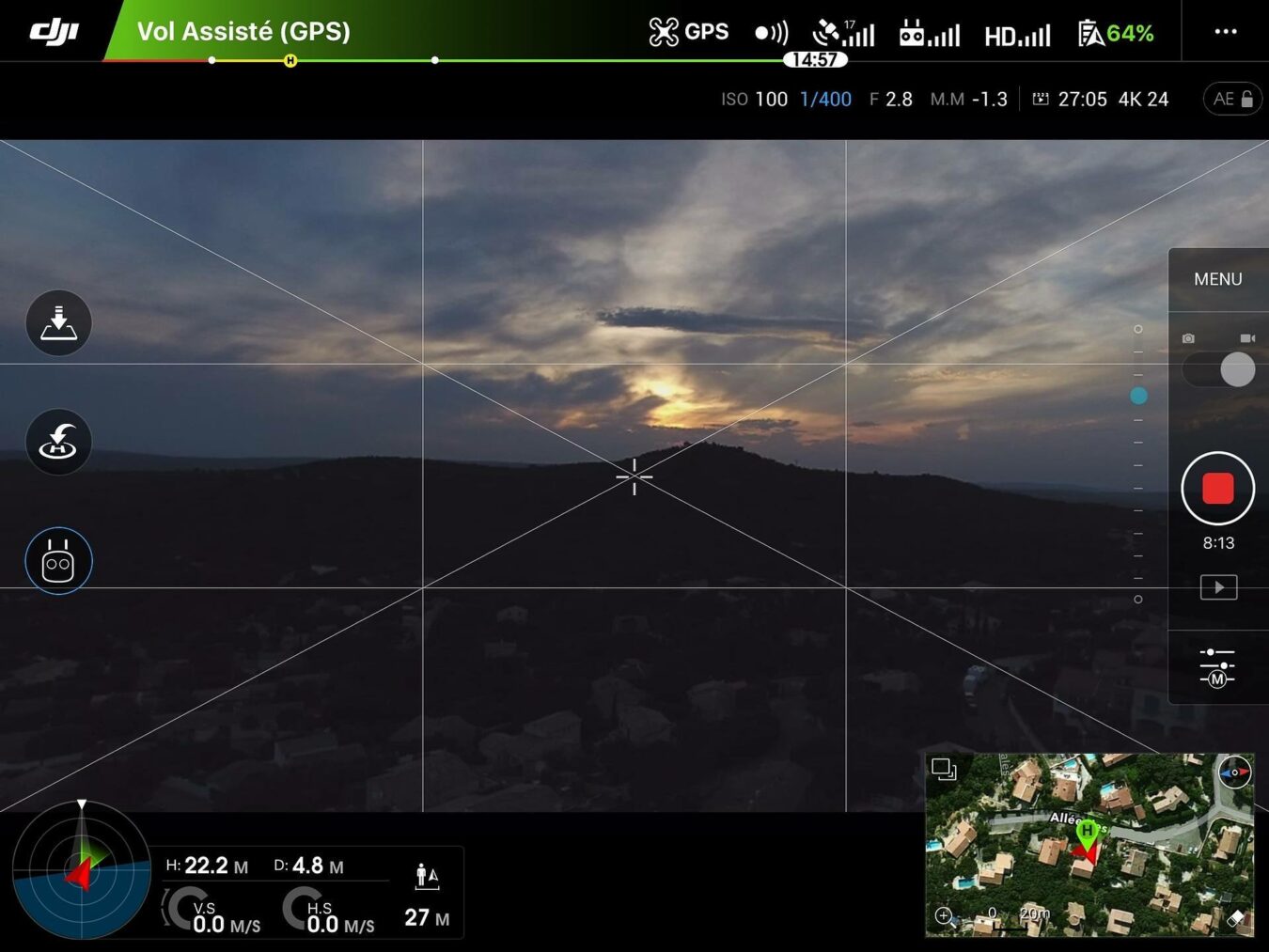
Task: Toggle the AE lock
Action: tap(1232, 99)
